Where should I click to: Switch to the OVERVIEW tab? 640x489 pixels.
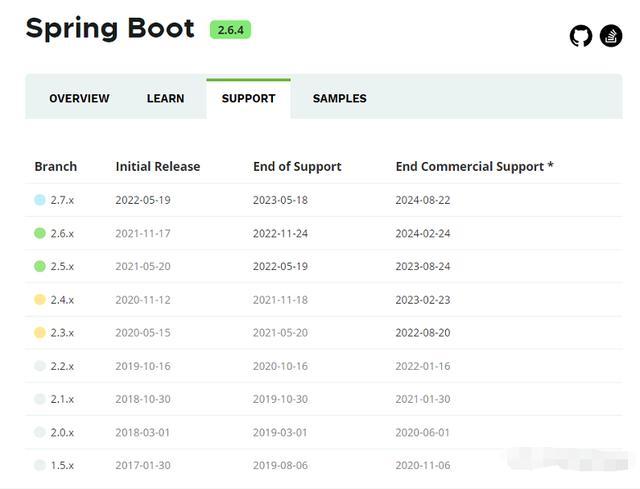(79, 98)
